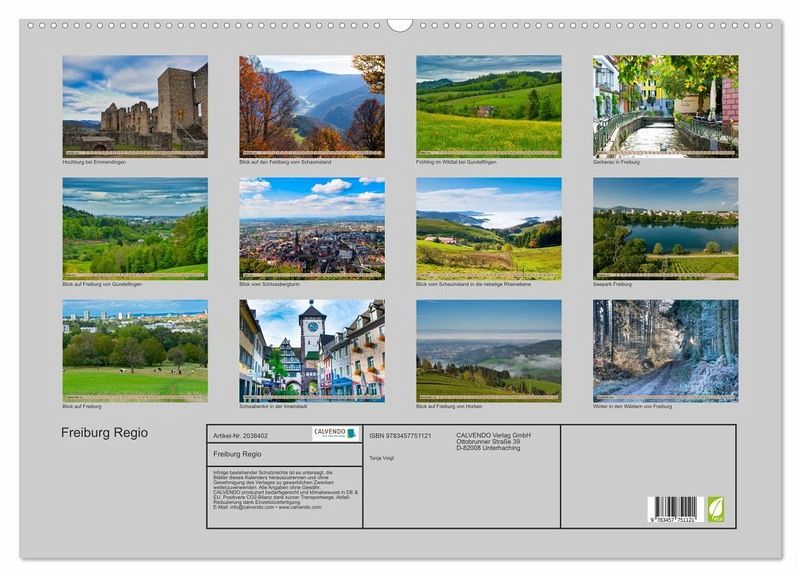Select the Blick vom Schlossbergturm city photo

point(311,228)
